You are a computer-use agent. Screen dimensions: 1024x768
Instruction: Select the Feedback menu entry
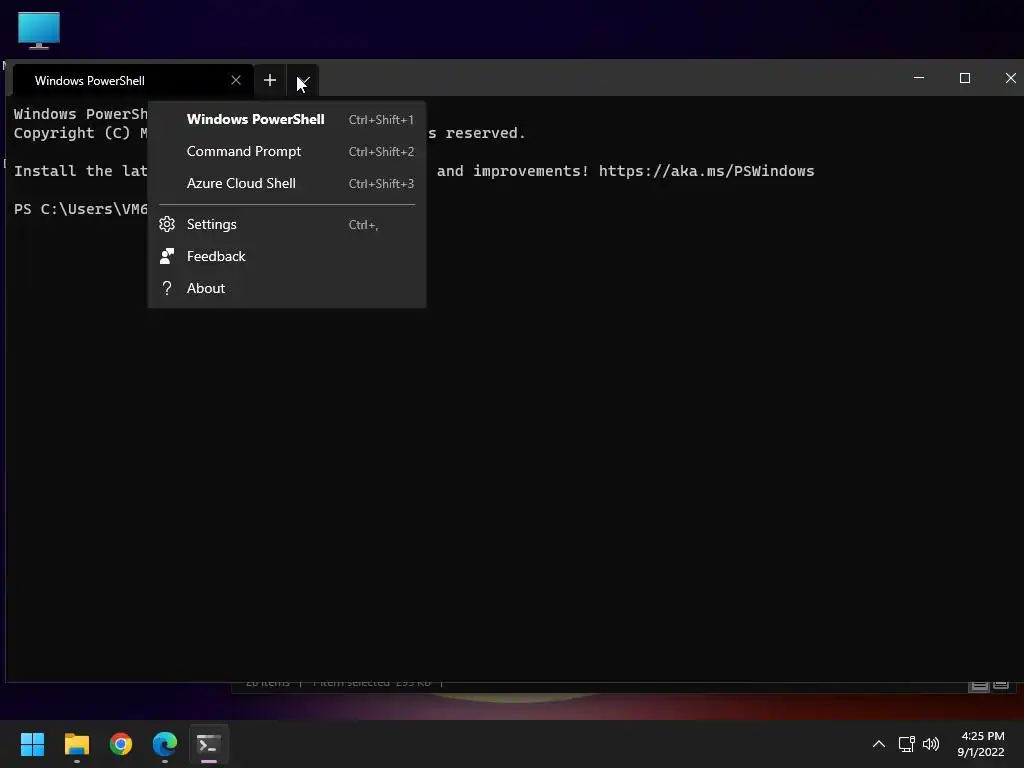(287, 257)
